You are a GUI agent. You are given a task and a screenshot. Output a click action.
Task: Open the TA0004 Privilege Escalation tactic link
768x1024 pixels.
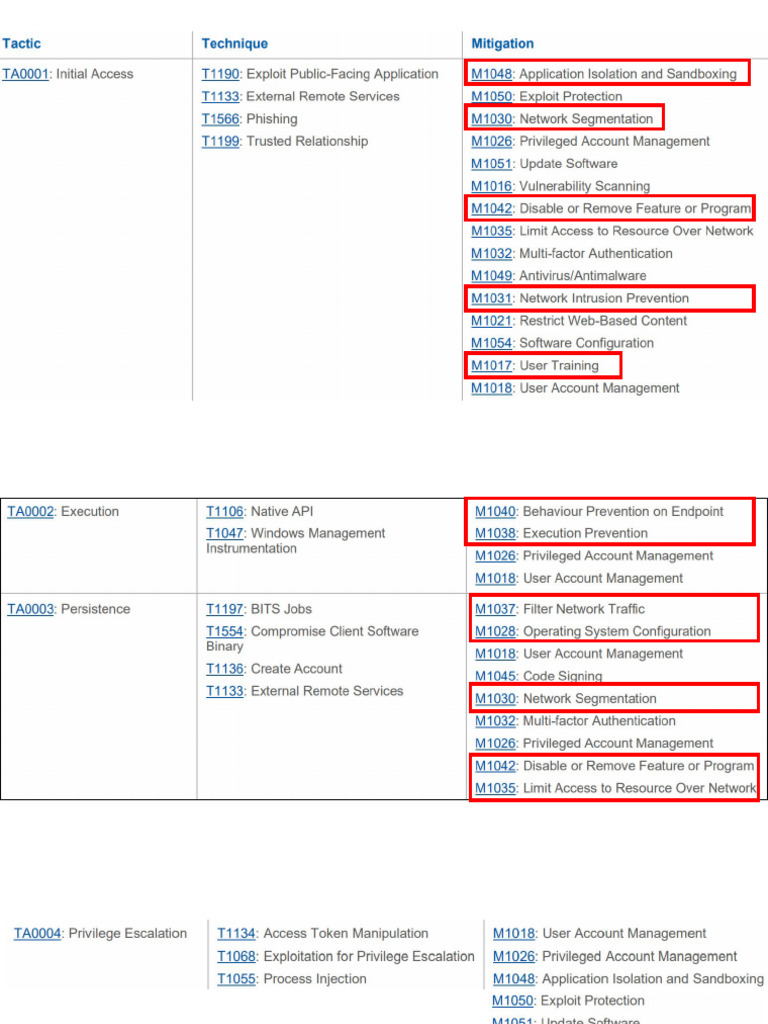click(x=37, y=933)
